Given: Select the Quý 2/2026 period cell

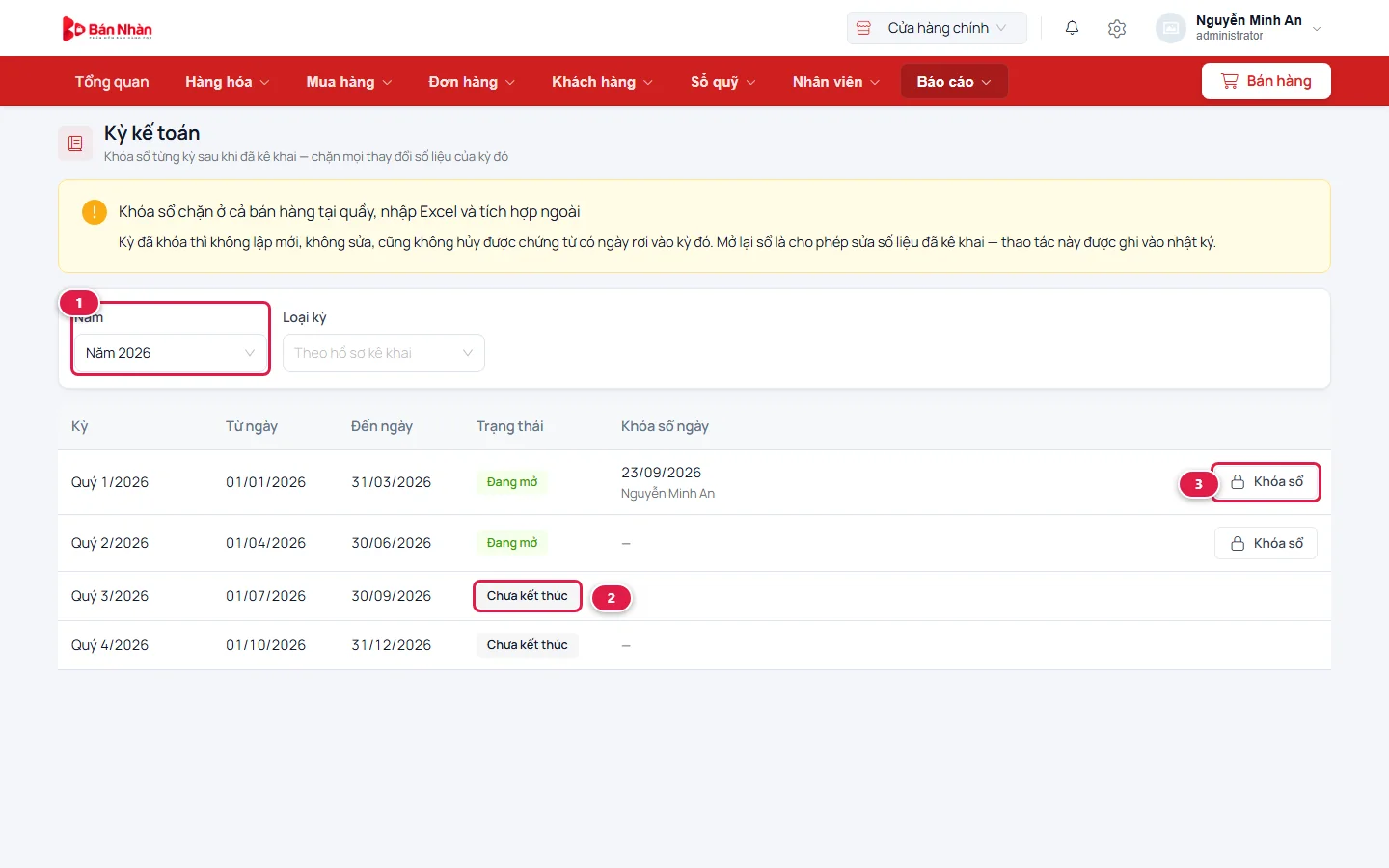Looking at the screenshot, I should coord(110,543).
